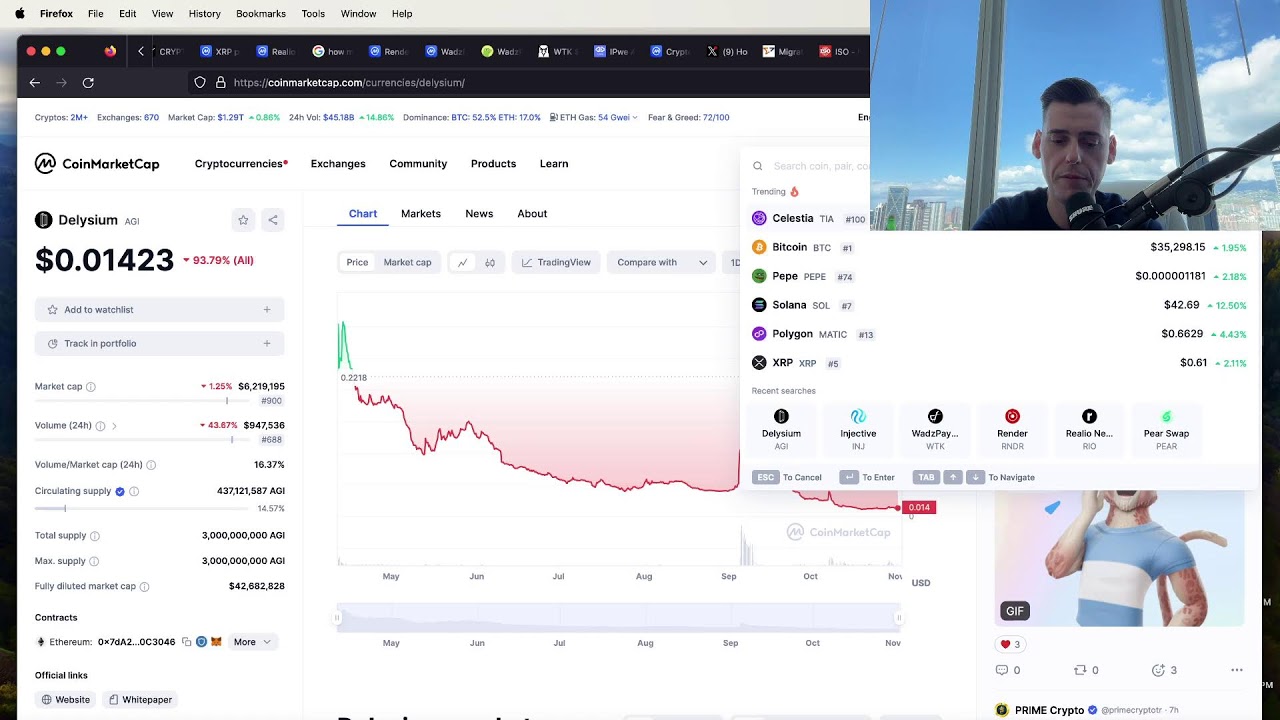The height and width of the screenshot is (720, 1280).
Task: Click the Volume (24h) info icon
Action: 100,426
